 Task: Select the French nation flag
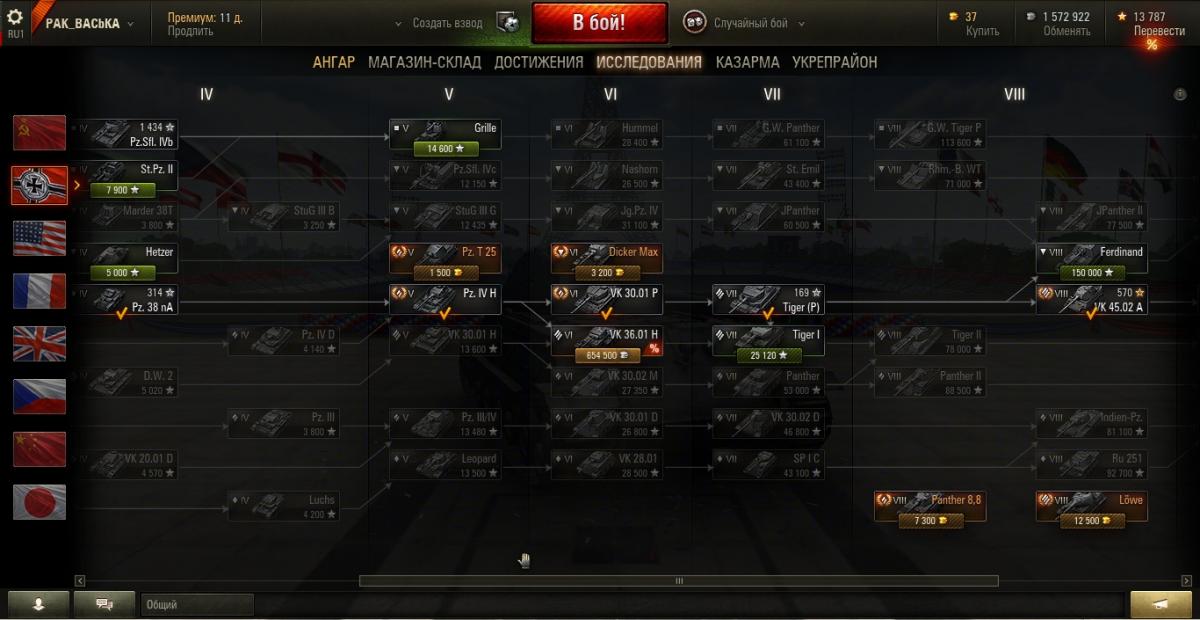point(40,291)
